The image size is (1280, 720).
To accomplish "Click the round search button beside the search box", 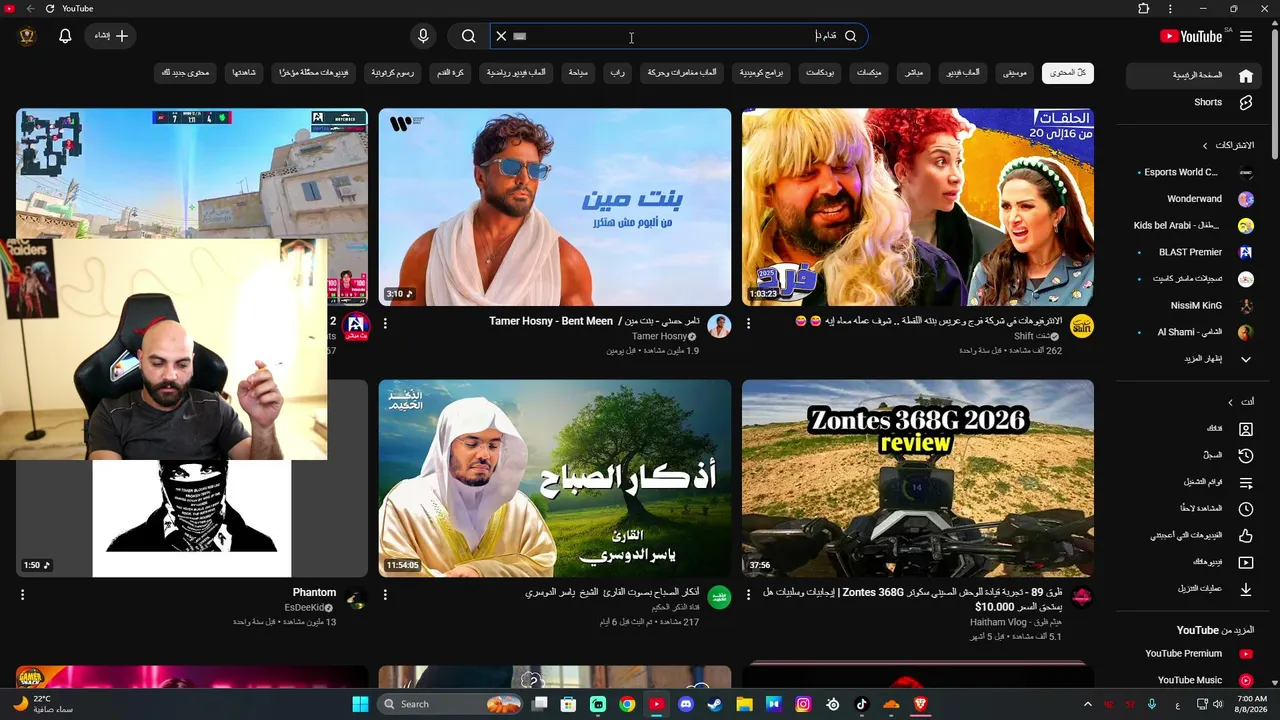I will coord(468,36).
